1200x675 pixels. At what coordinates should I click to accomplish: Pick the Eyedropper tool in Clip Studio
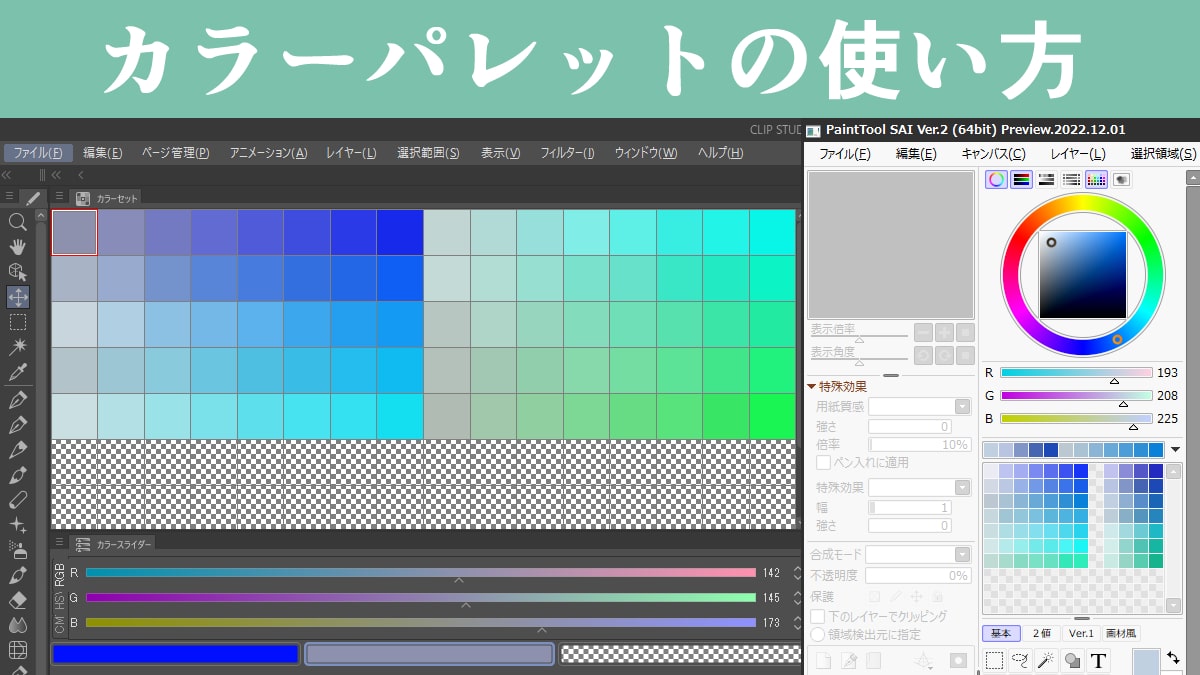tap(17, 372)
